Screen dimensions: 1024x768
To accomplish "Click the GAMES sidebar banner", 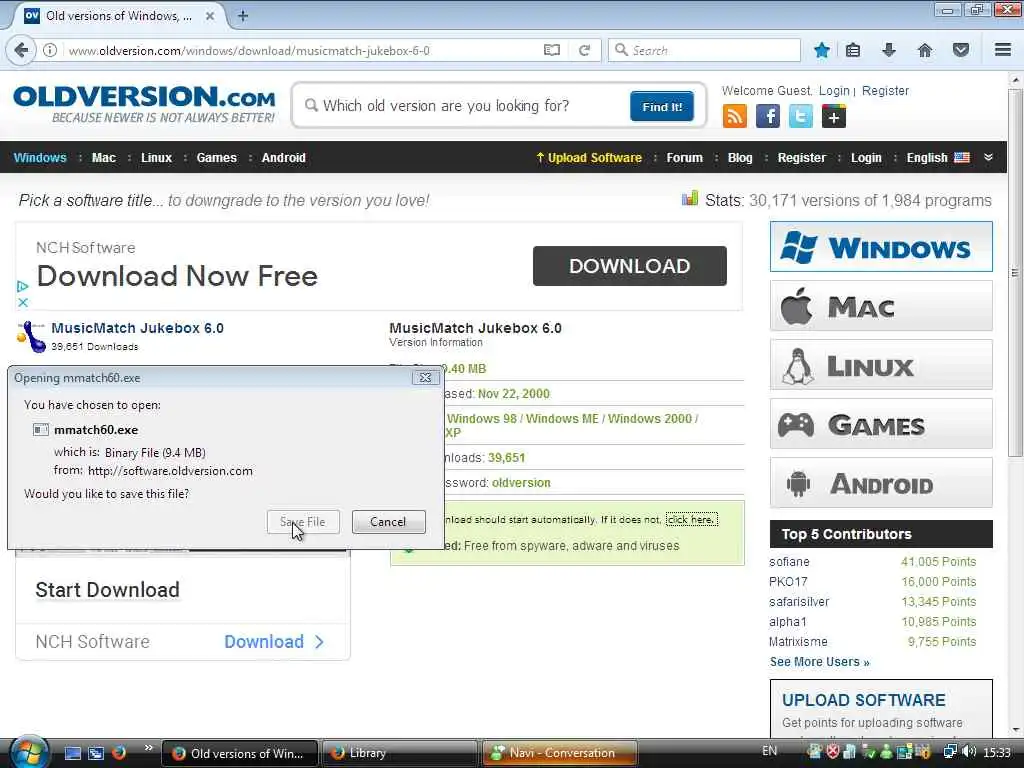I will tap(881, 424).
